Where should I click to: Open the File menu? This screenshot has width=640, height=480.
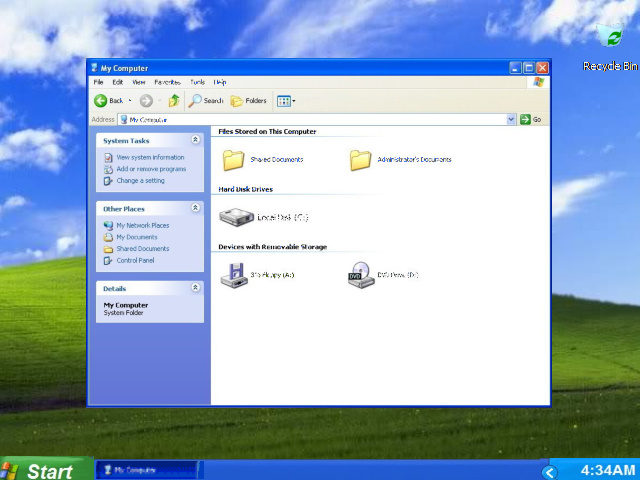tap(98, 82)
